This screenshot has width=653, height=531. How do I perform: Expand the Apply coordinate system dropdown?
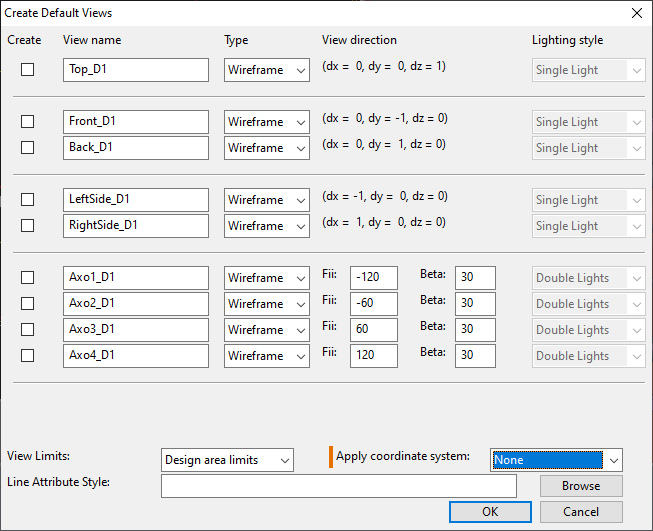click(x=557, y=460)
